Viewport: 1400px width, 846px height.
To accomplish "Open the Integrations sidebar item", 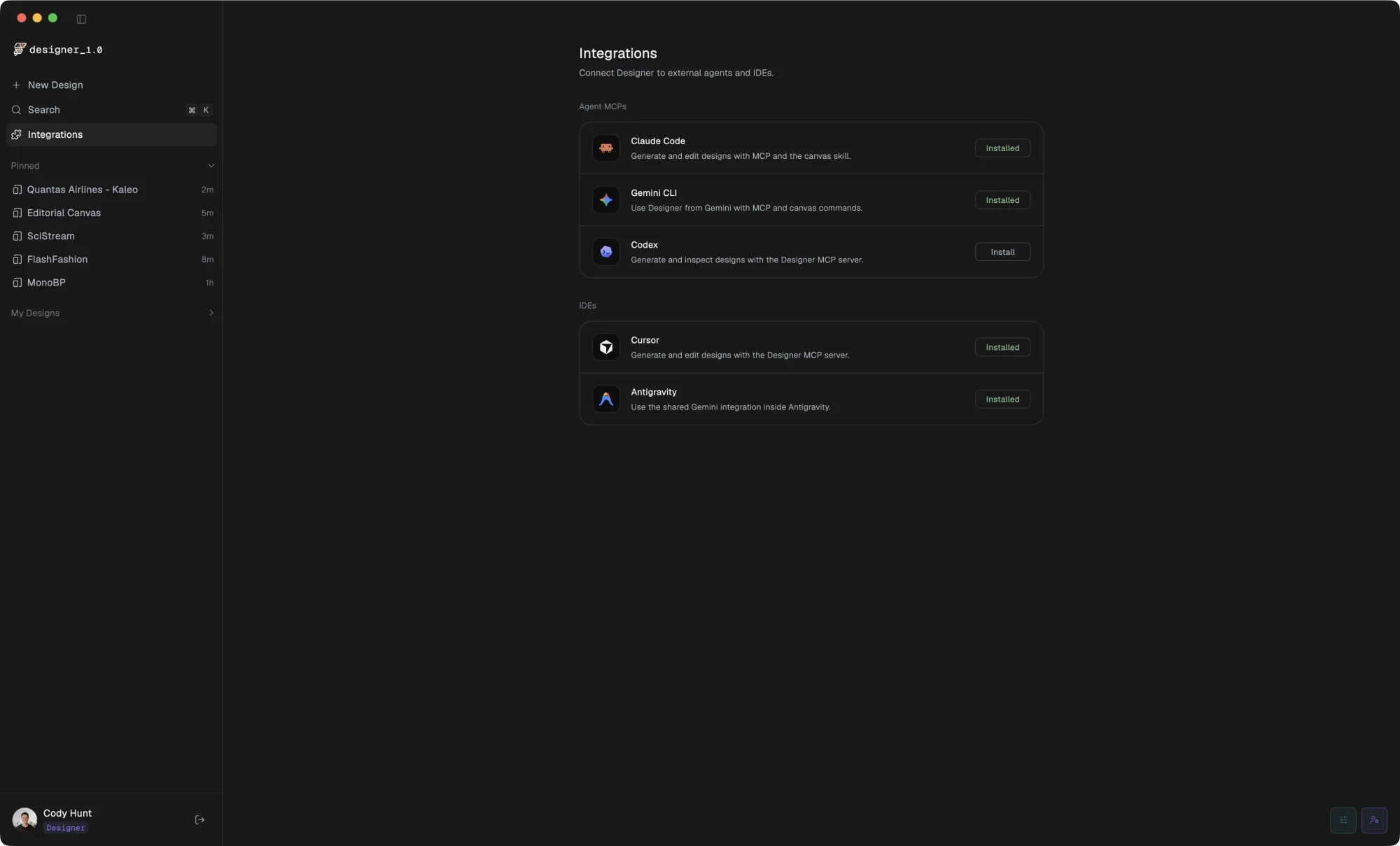I will (111, 134).
